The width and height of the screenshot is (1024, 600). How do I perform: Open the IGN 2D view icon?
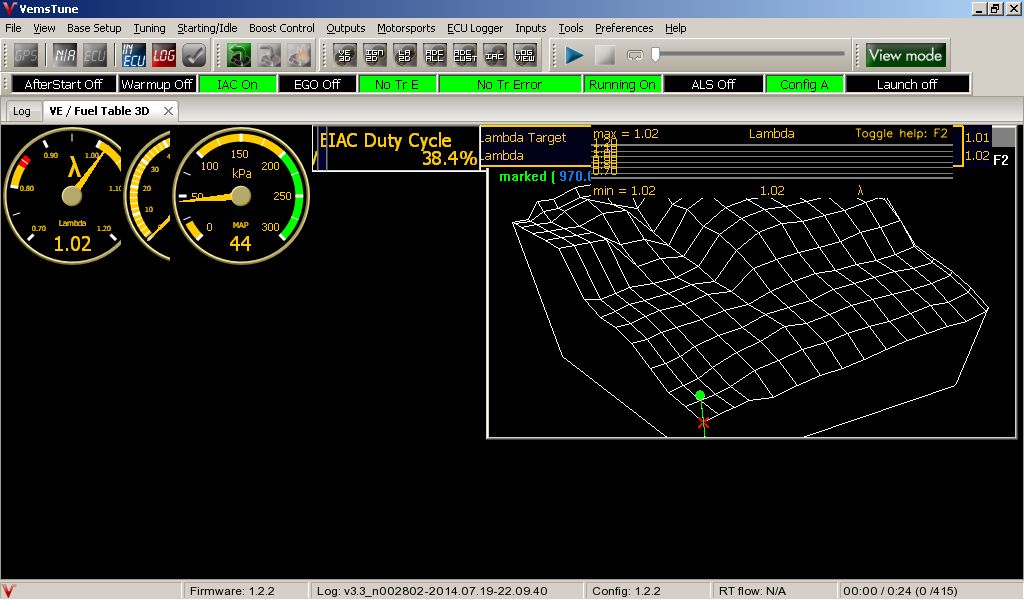tap(374, 55)
